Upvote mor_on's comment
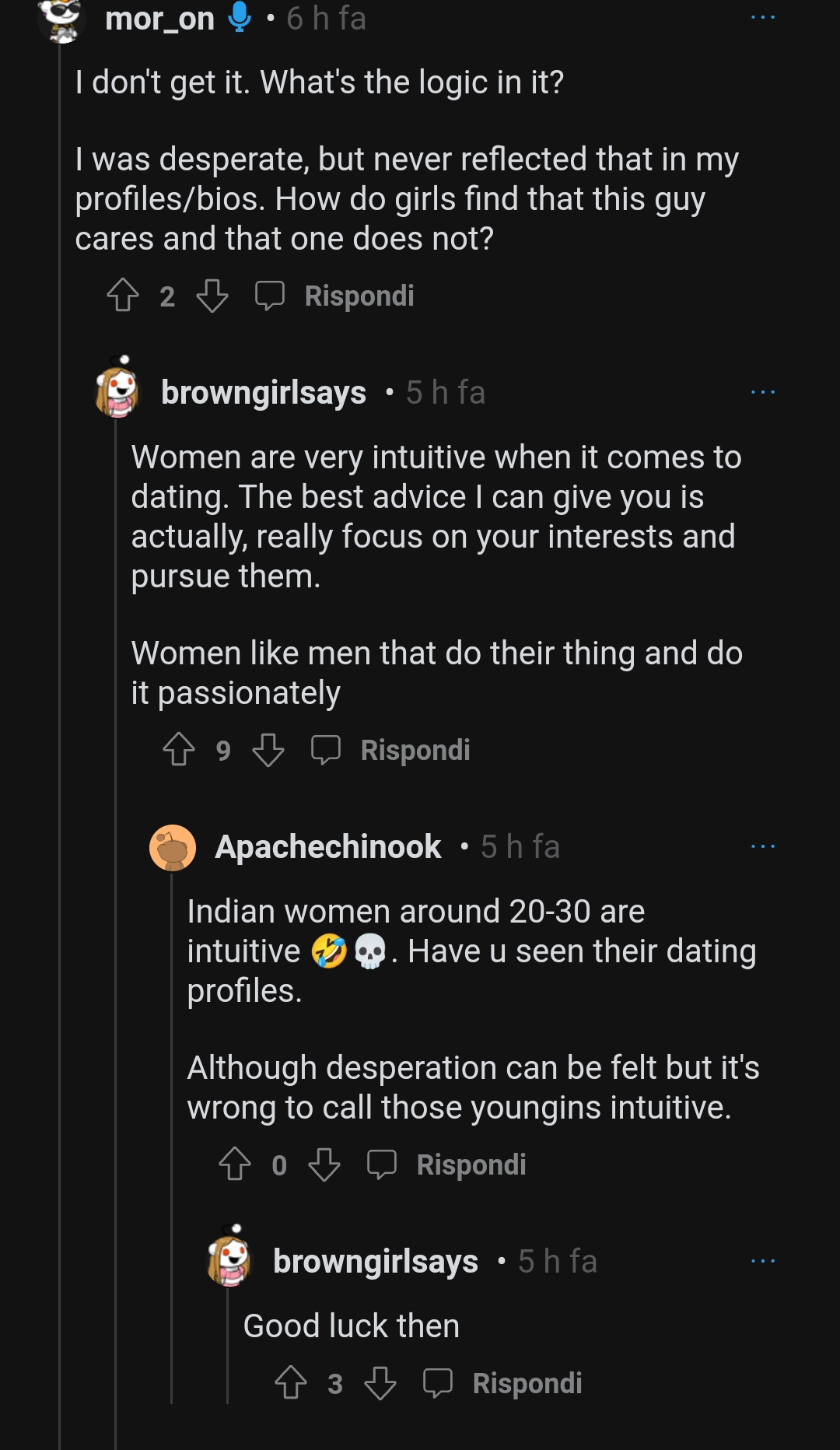The height and width of the screenshot is (1450, 840). point(123,296)
